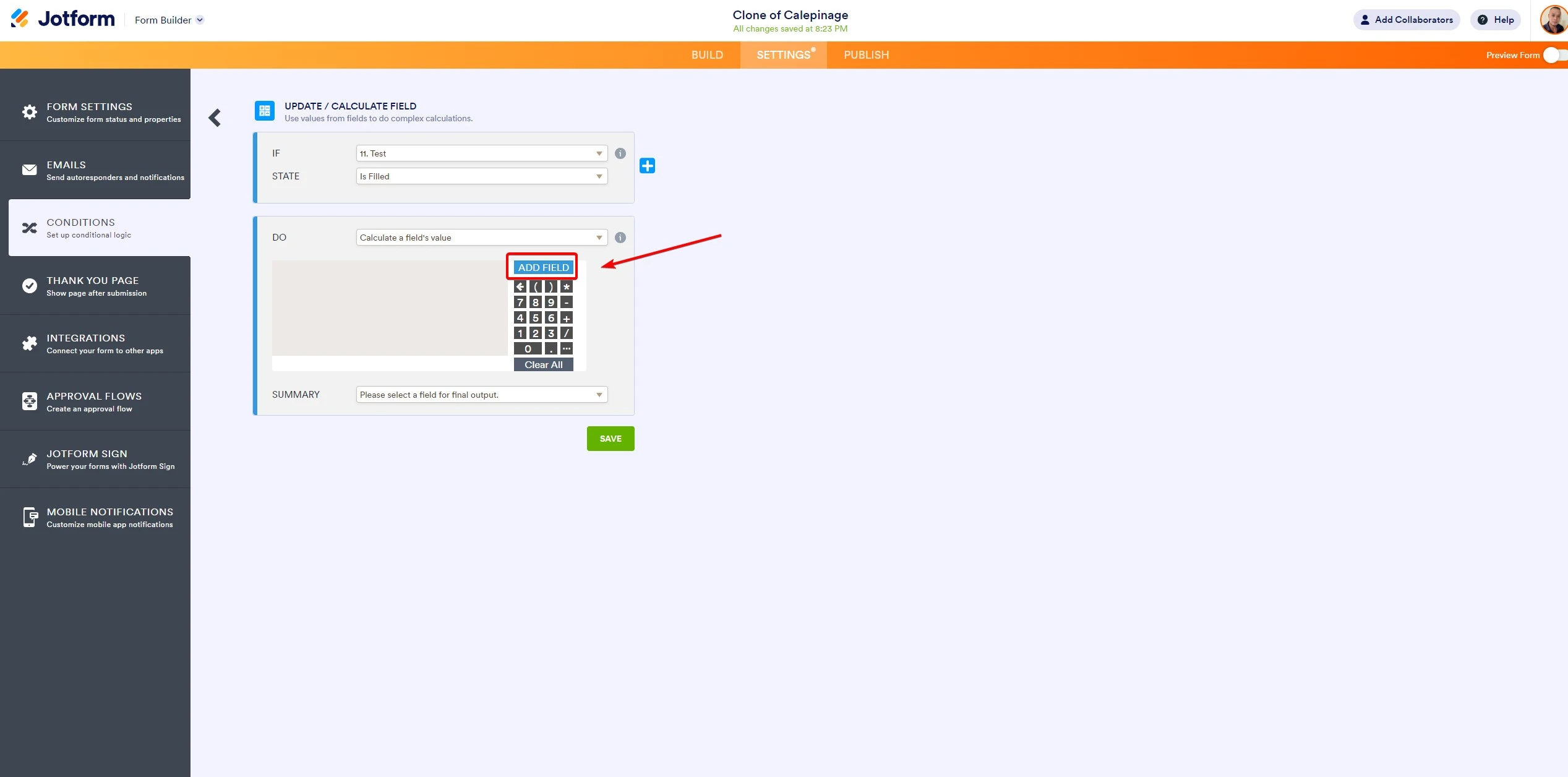Open the IF field dropdown showing 11. Test
This screenshot has width=1568, height=777.
[x=481, y=153]
